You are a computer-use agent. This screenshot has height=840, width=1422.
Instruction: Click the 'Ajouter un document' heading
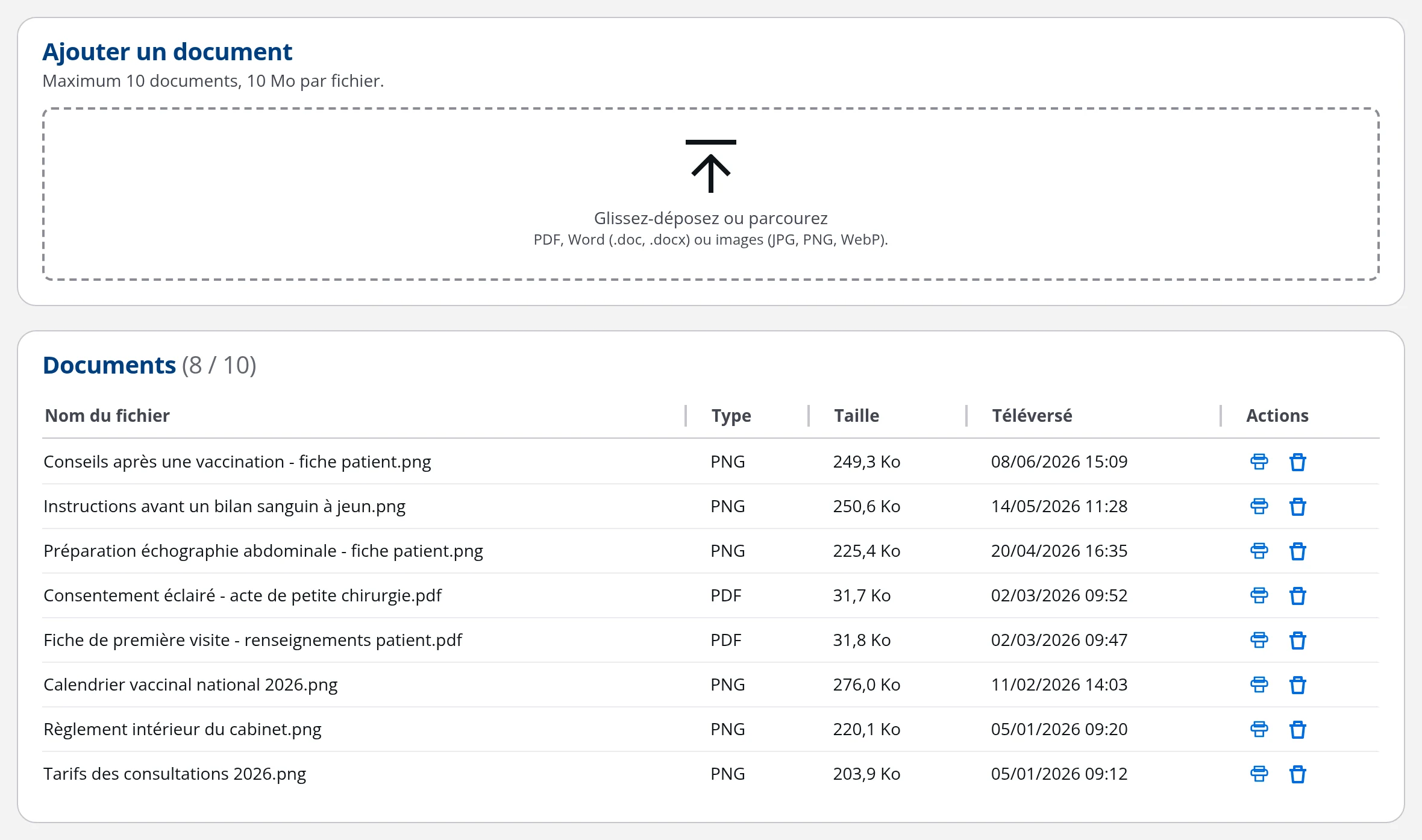[167, 52]
